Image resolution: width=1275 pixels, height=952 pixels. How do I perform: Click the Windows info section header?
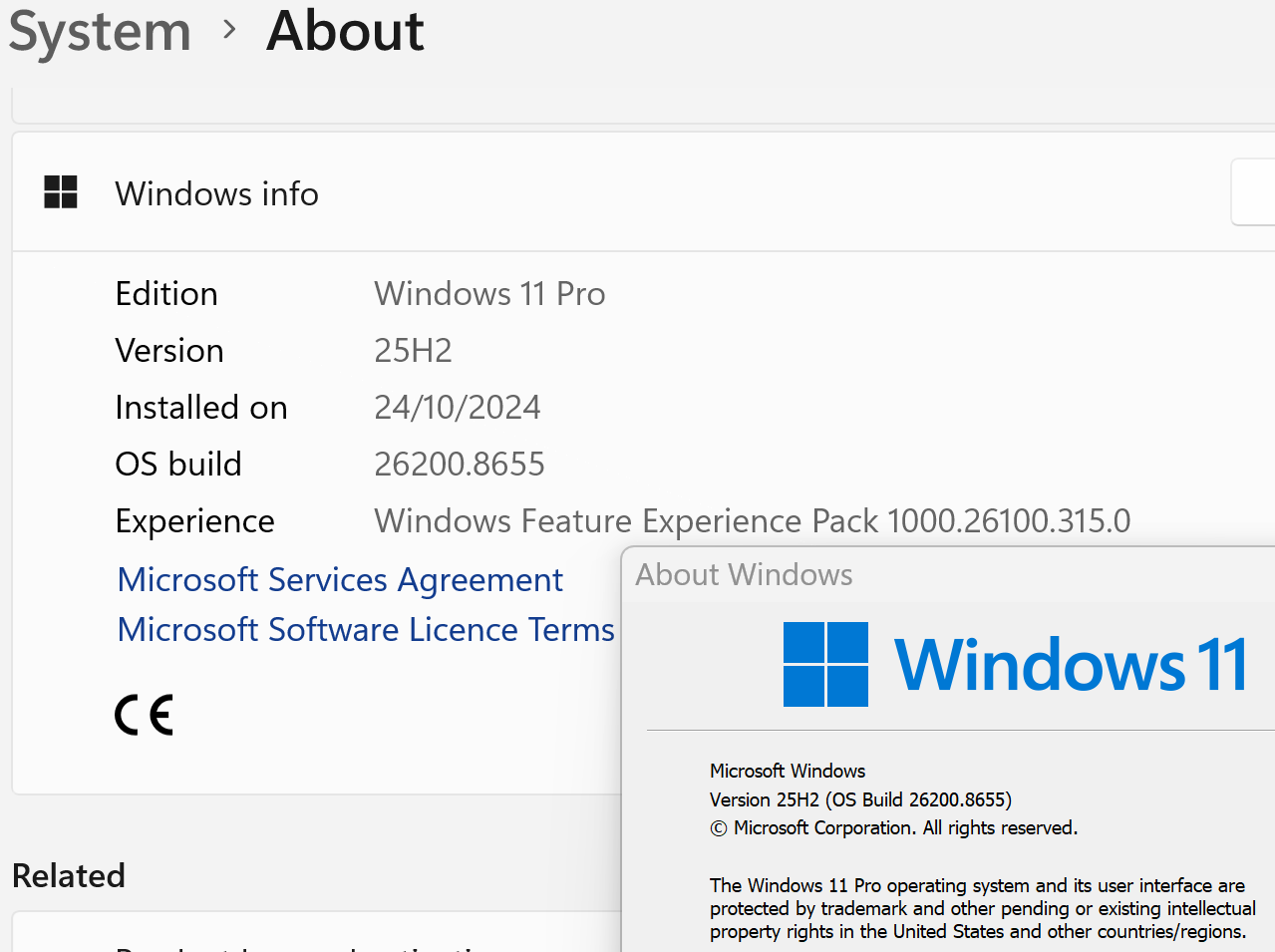click(x=643, y=191)
